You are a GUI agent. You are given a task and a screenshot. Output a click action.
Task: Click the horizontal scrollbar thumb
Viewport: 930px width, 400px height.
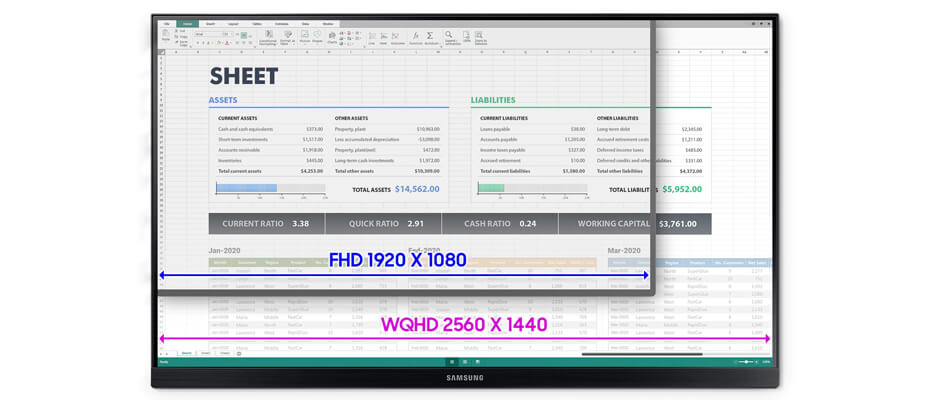click(x=642, y=354)
